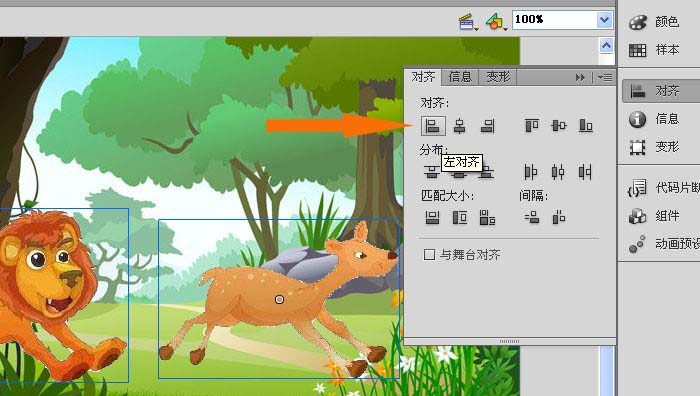The height and width of the screenshot is (396, 700).
Task: Switch to the 对齐 tab
Action: coord(423,77)
